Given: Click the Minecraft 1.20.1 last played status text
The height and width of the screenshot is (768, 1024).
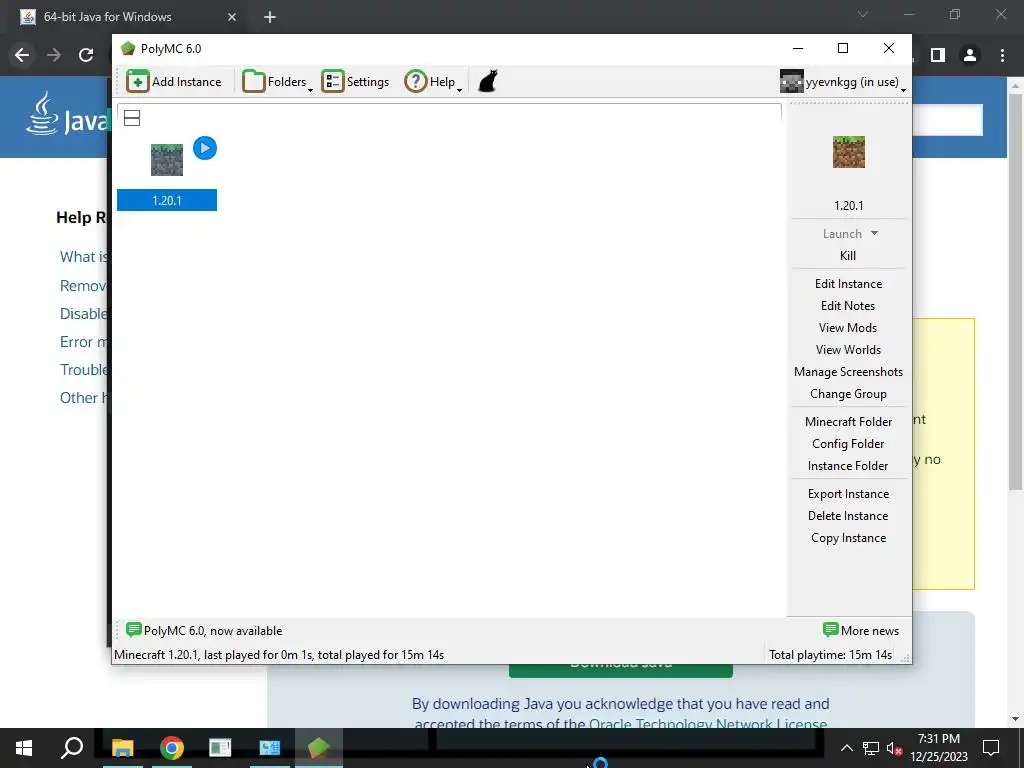Looking at the screenshot, I should (279, 655).
